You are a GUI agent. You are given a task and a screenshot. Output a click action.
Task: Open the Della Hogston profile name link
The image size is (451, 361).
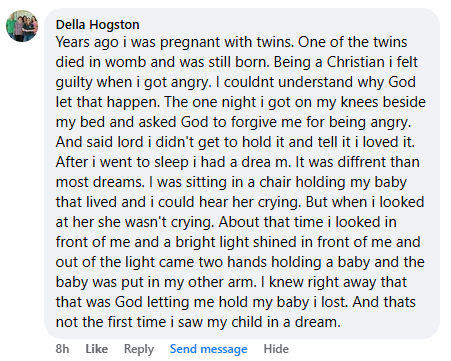(x=98, y=25)
